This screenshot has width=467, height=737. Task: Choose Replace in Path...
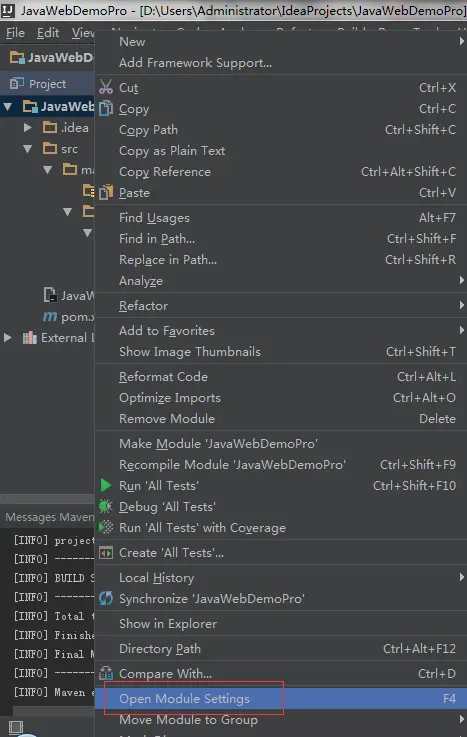point(281,260)
